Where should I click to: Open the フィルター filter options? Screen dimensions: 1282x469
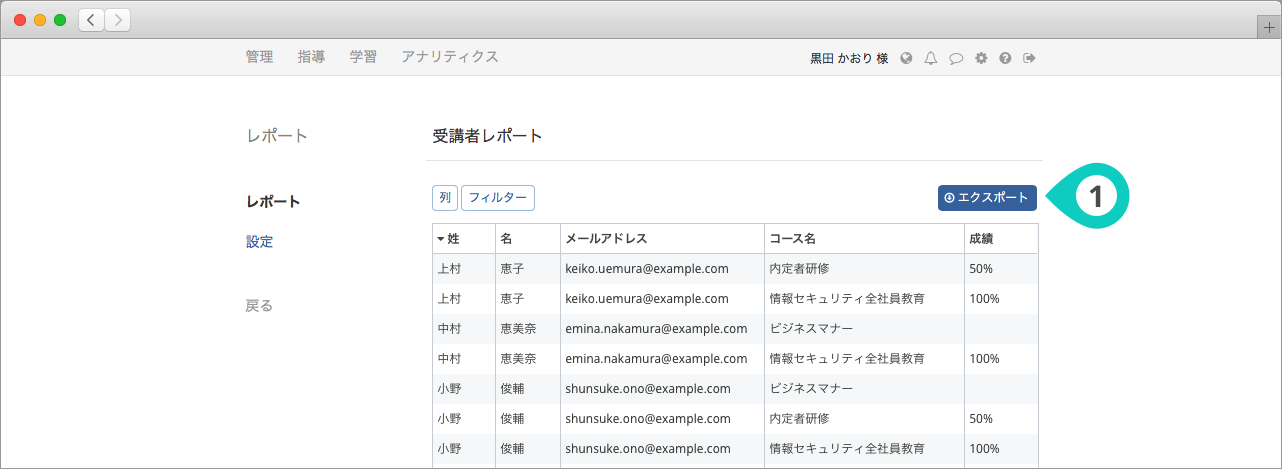(498, 198)
